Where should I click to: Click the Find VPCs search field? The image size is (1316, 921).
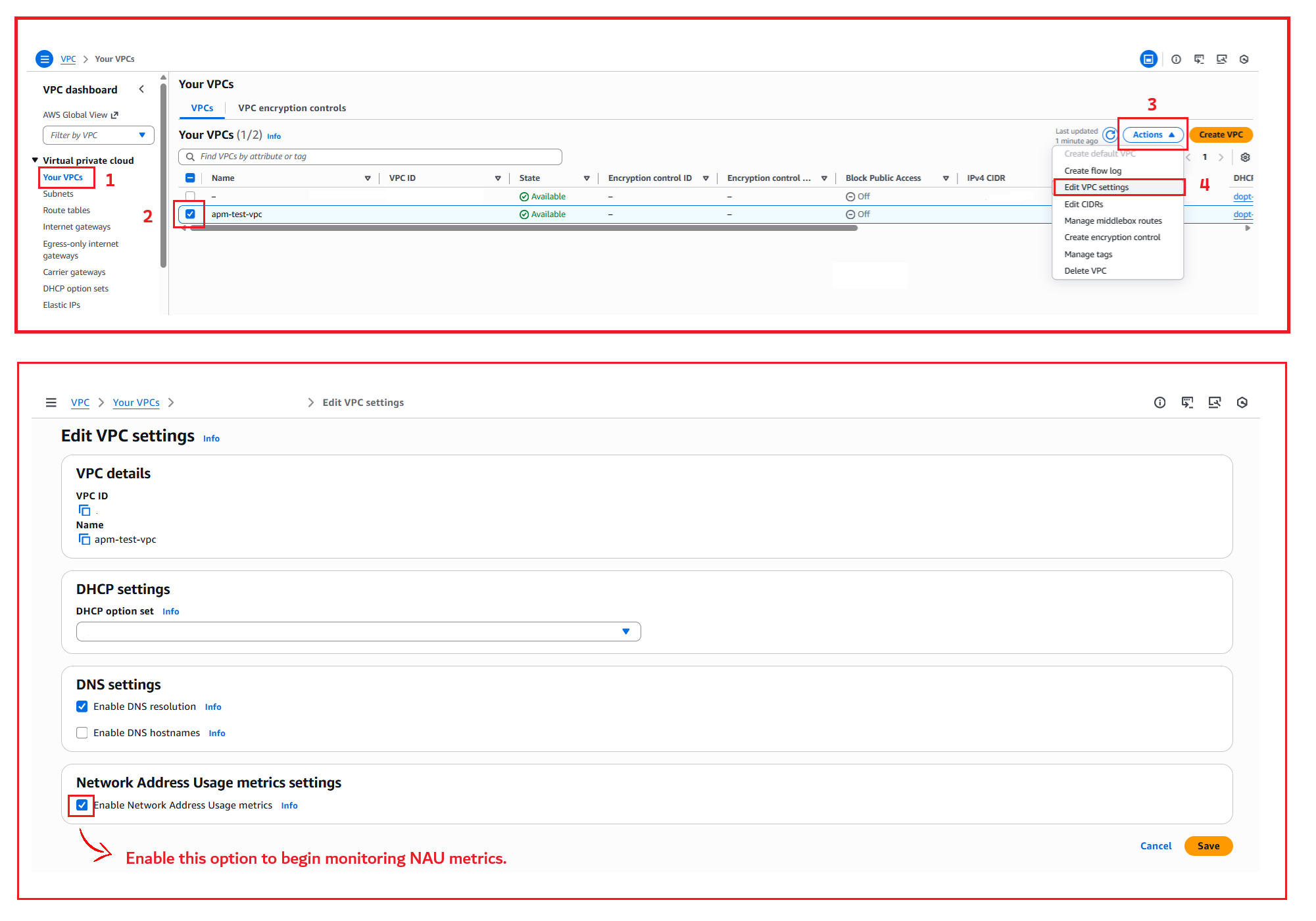pos(370,157)
